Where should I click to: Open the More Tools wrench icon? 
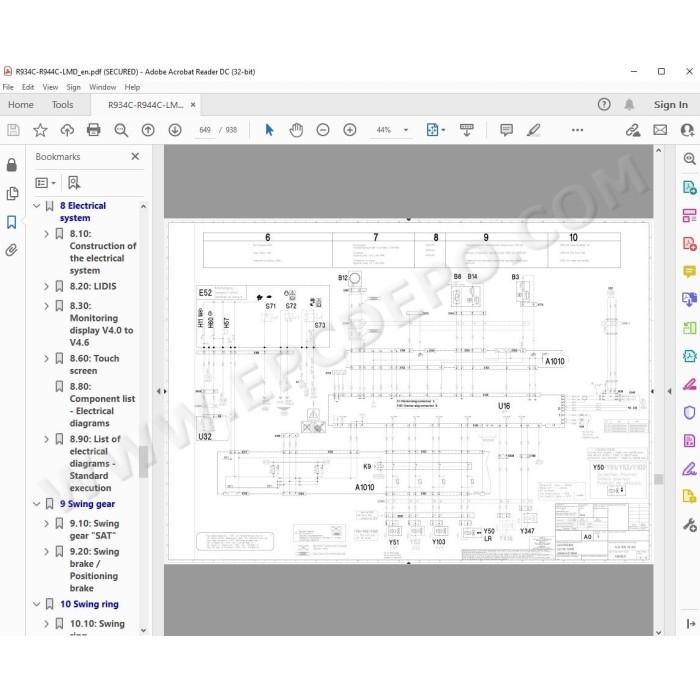[x=689, y=525]
